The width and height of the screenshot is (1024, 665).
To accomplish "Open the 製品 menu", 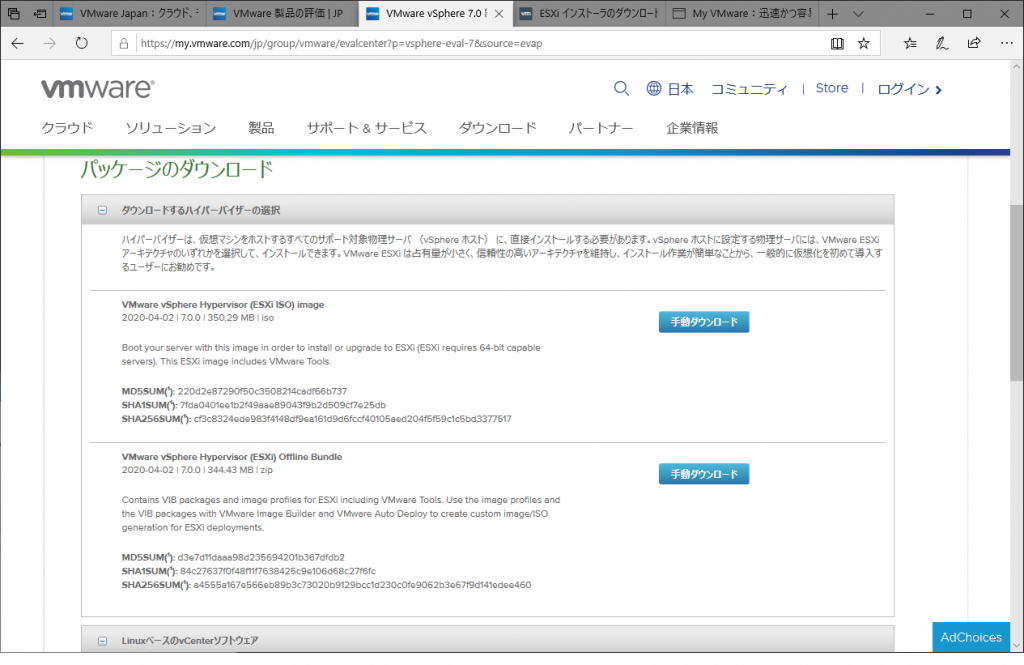I will pos(261,128).
